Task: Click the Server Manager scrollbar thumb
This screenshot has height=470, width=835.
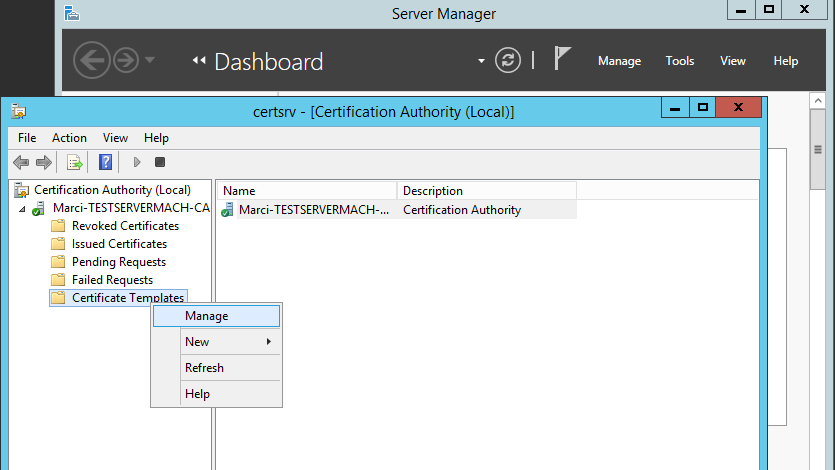Action: click(x=818, y=150)
